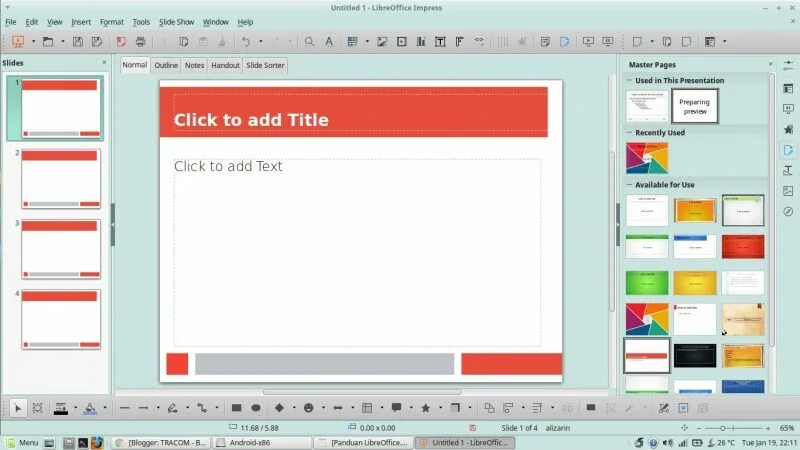Switch to the Outline tab
Screen dimensions: 800x450
[166, 65]
